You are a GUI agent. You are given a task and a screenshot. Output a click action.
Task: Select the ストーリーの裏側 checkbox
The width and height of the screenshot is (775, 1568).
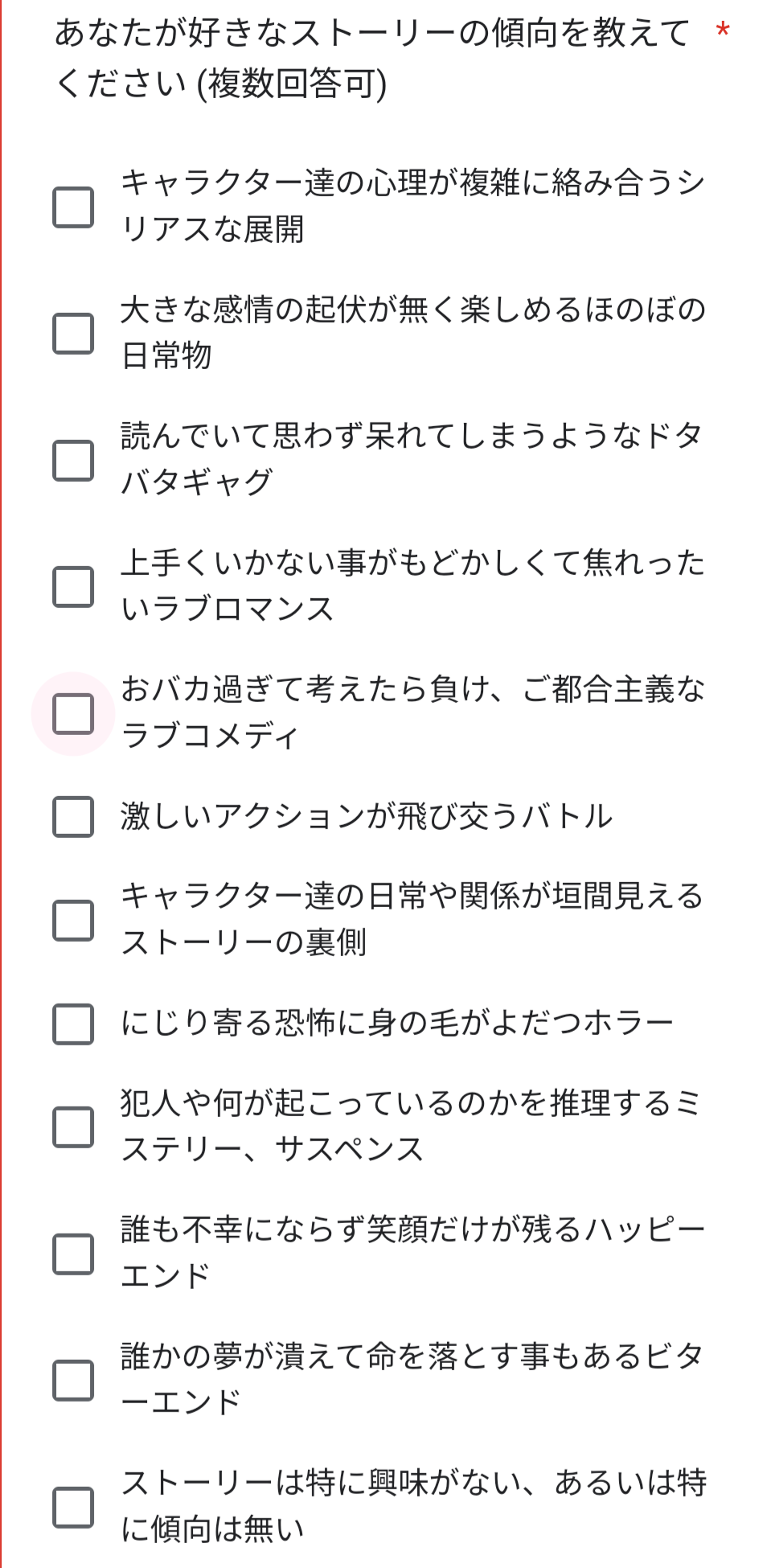click(73, 920)
